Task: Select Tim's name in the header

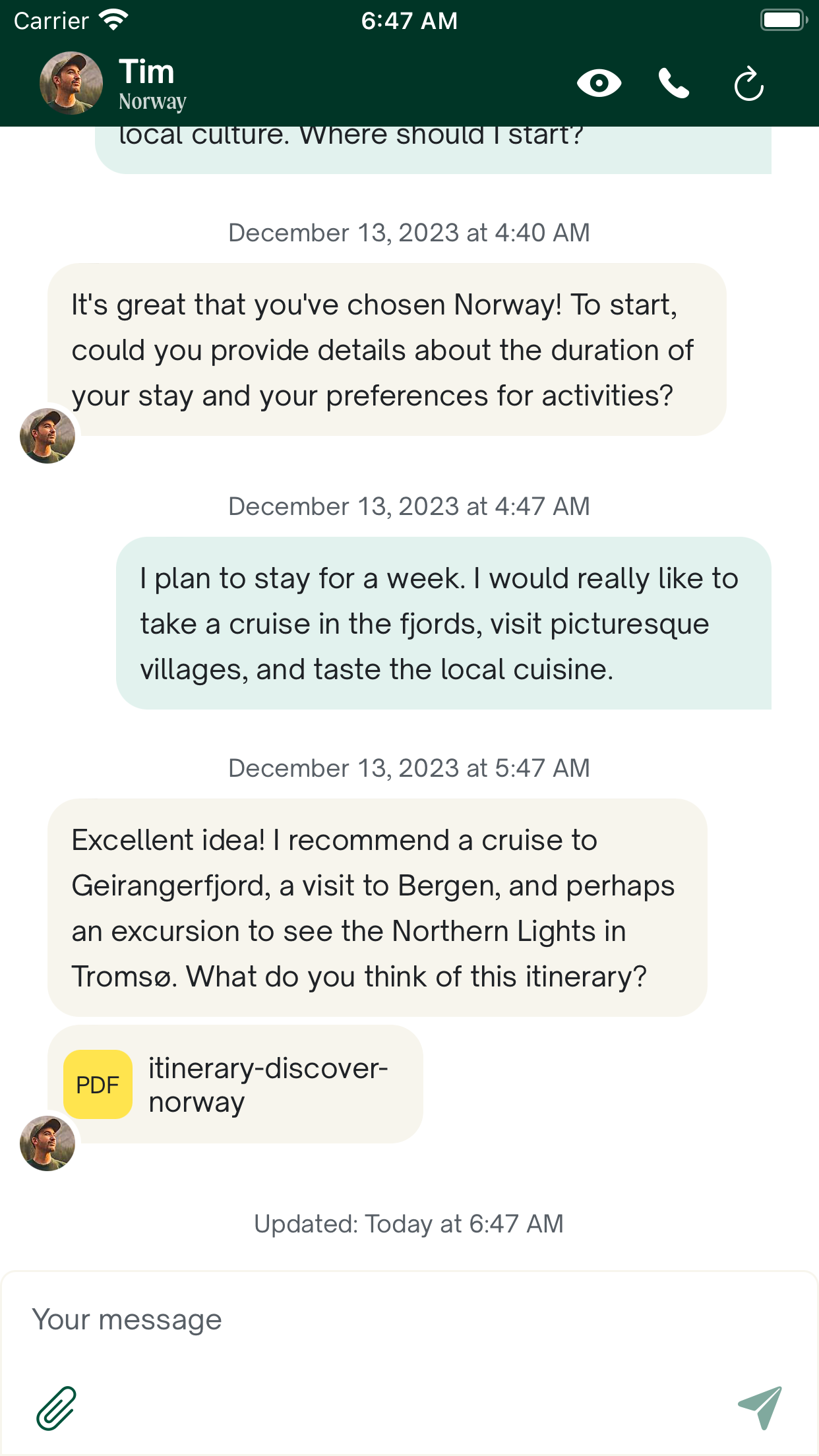Action: (x=146, y=72)
